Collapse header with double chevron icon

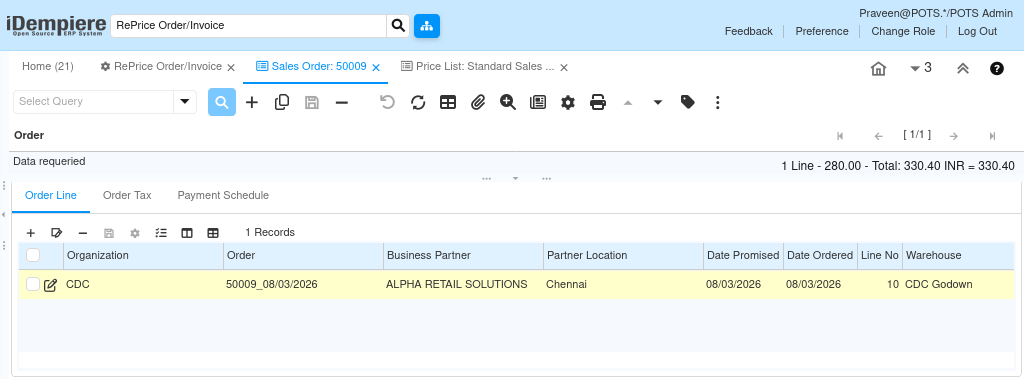click(x=963, y=69)
